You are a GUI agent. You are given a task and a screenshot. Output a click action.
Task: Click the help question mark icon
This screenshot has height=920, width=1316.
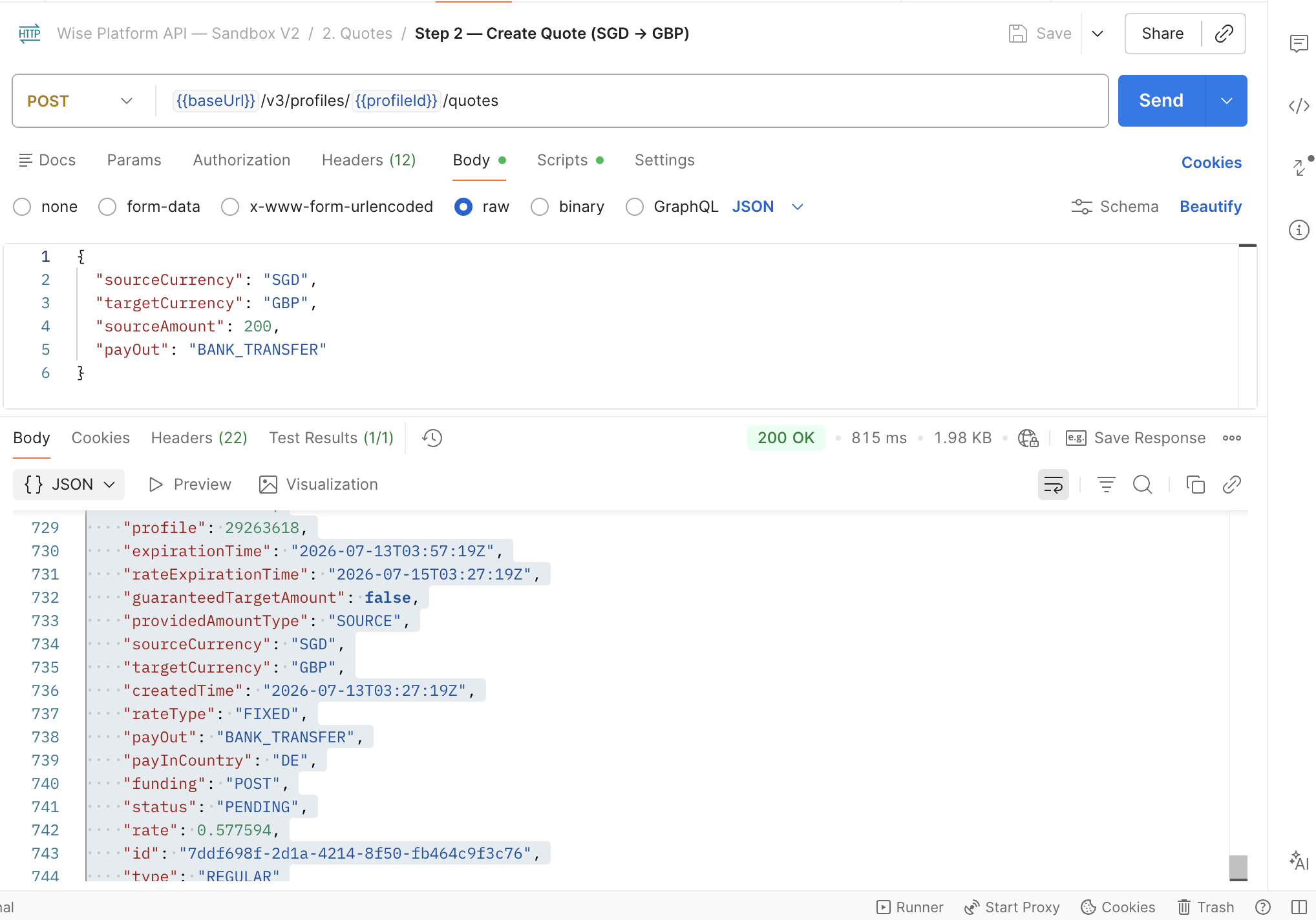1262,907
